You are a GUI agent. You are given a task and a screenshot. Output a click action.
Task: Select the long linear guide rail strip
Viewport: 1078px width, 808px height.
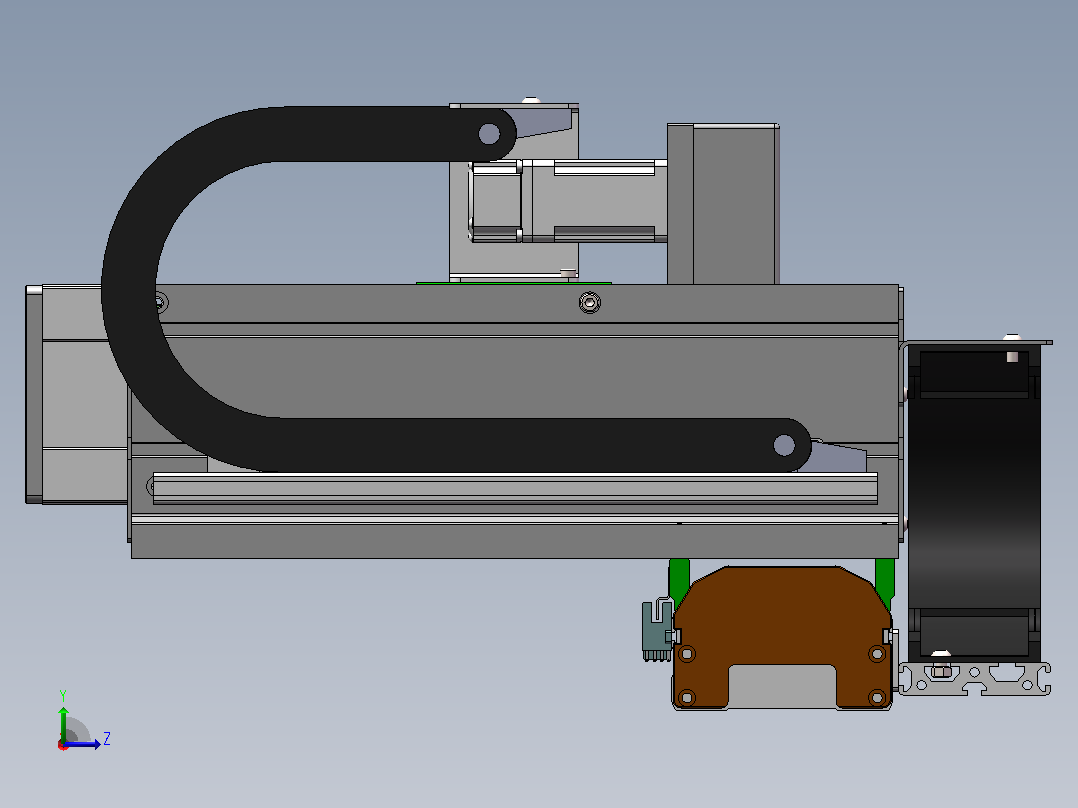[515, 488]
